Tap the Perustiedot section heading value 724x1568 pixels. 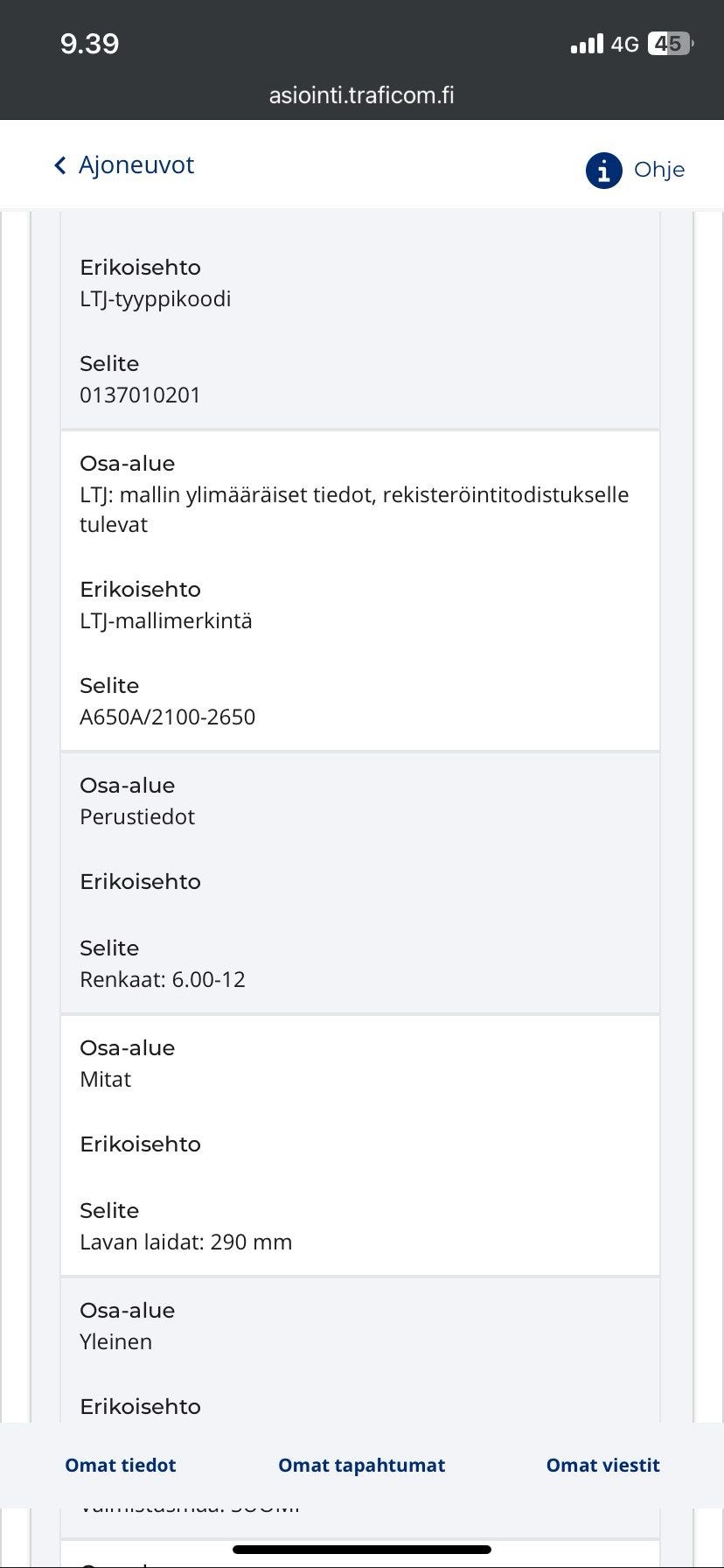(137, 816)
